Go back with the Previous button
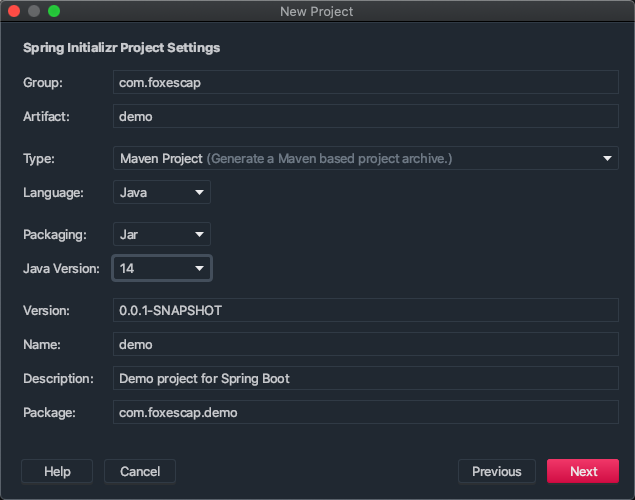 click(497, 471)
